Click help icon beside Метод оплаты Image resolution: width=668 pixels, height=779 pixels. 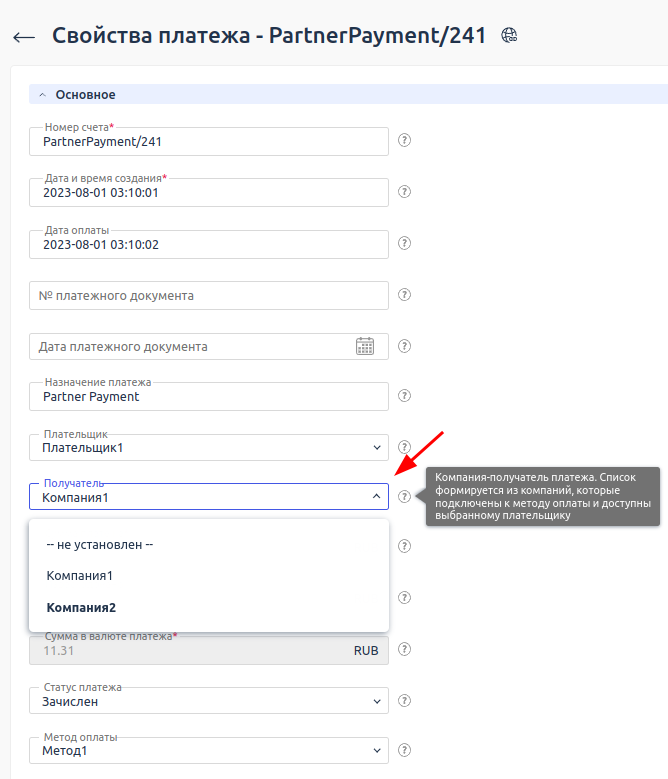(x=405, y=749)
